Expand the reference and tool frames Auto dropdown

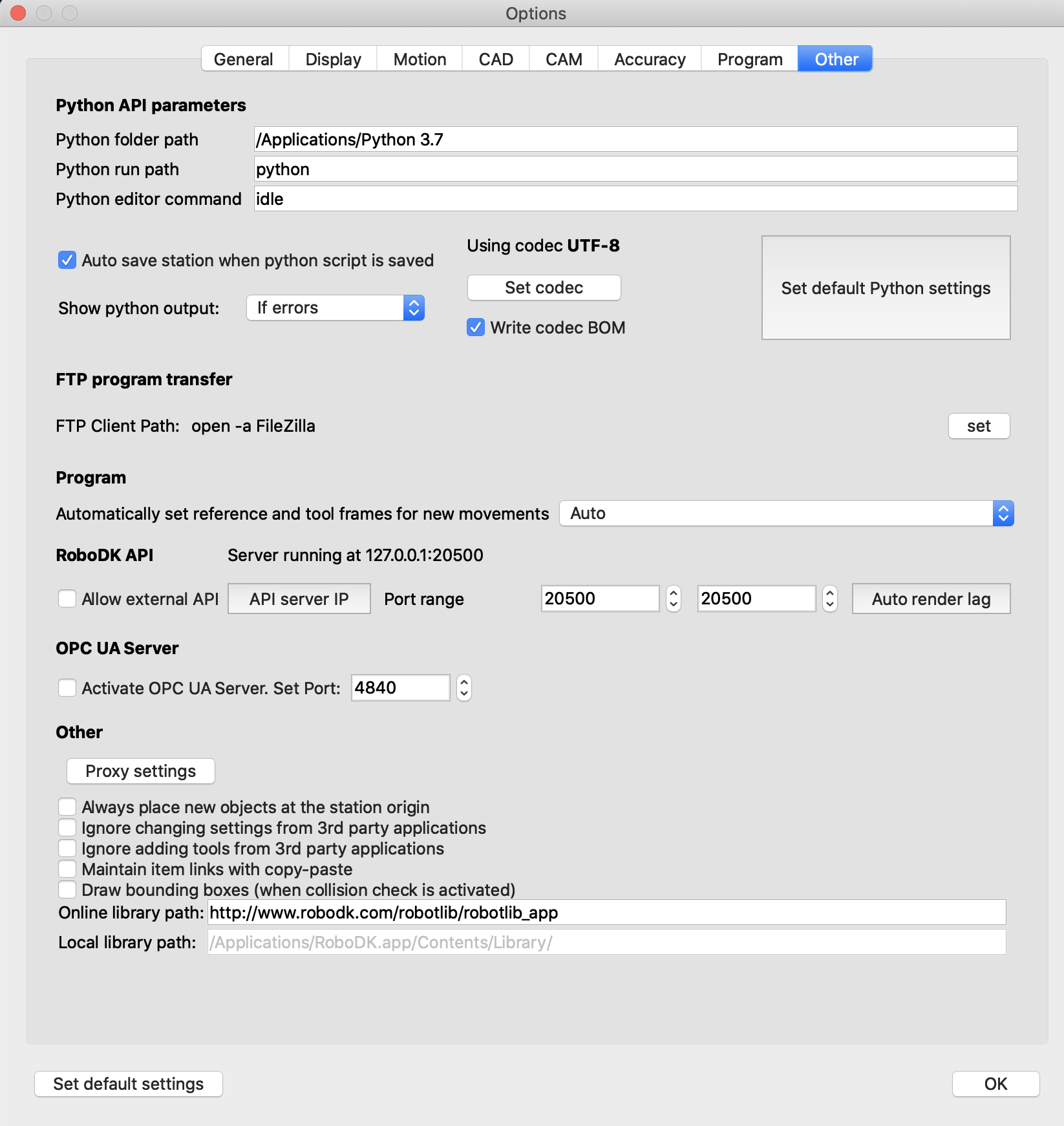pos(786,513)
